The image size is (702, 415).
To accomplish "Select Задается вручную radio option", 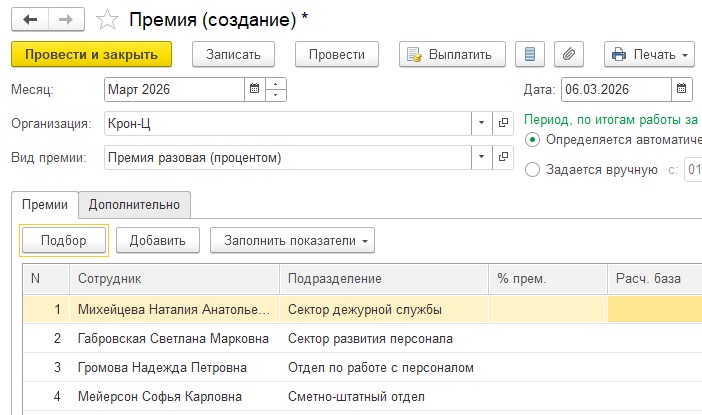I will tap(532, 170).
